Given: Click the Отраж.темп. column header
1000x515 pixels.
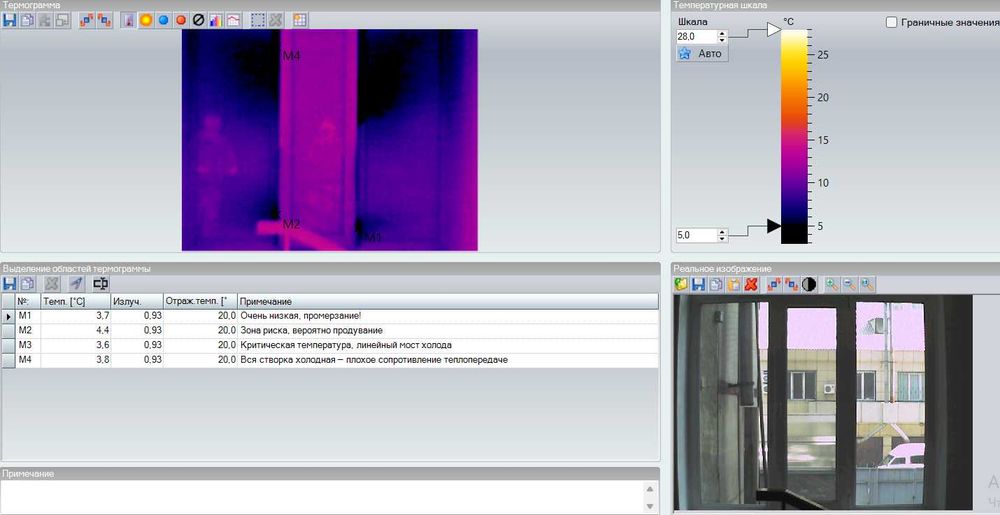Looking at the screenshot, I should [200, 301].
